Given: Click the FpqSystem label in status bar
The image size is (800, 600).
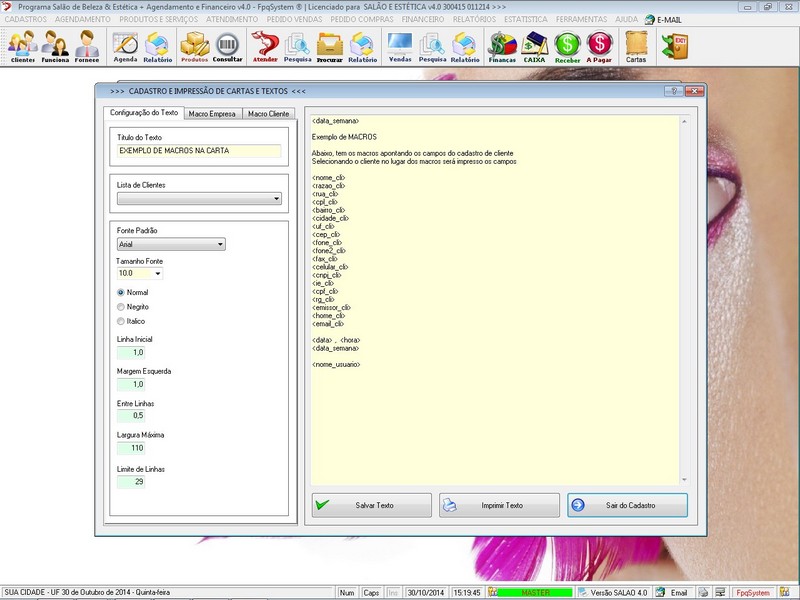Looking at the screenshot, I should coord(753,593).
